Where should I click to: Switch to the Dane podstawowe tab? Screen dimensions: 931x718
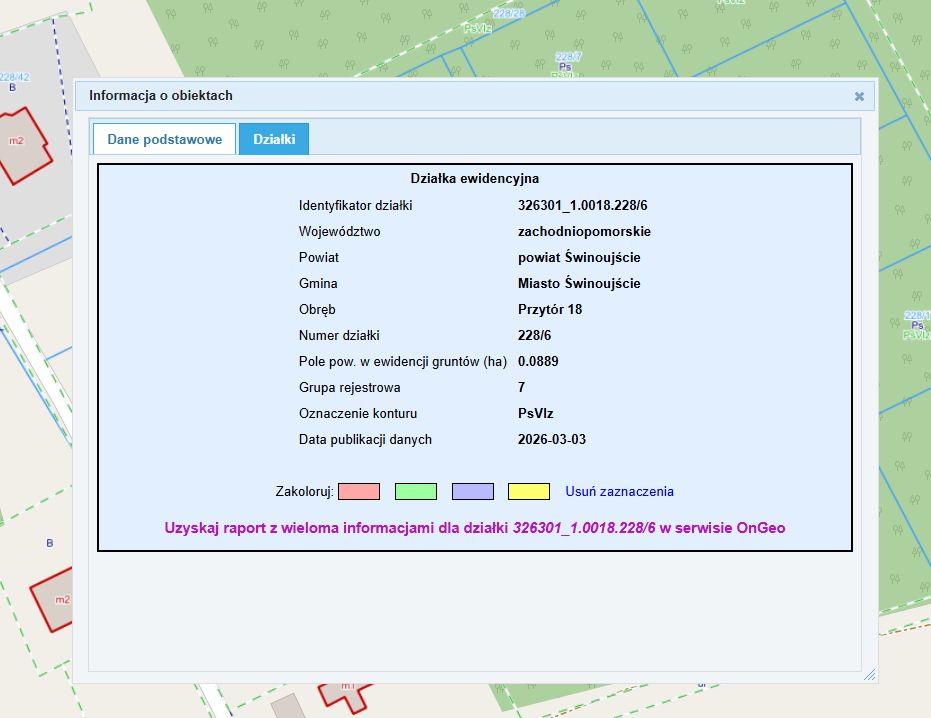click(x=164, y=140)
